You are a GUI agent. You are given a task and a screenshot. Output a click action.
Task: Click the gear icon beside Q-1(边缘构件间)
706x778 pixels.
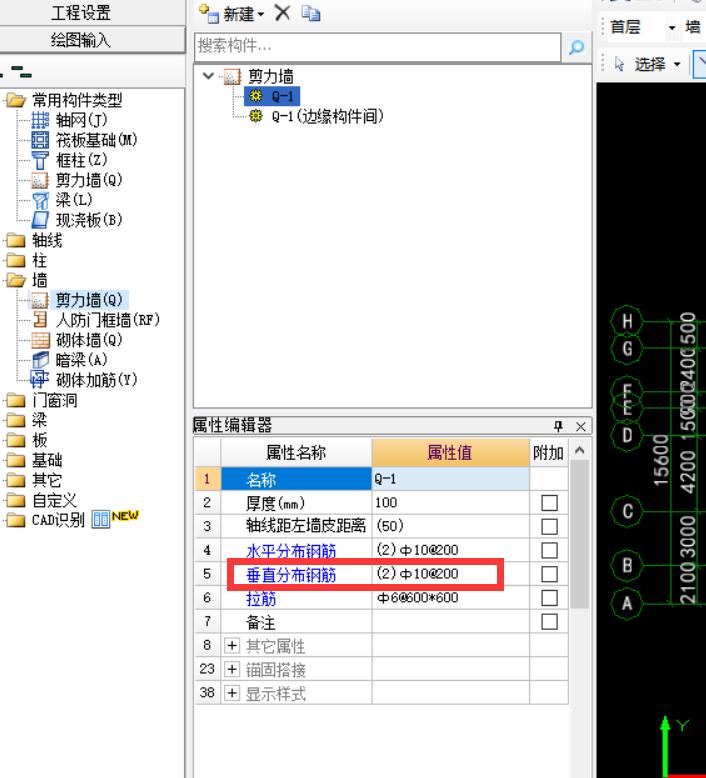(x=256, y=116)
